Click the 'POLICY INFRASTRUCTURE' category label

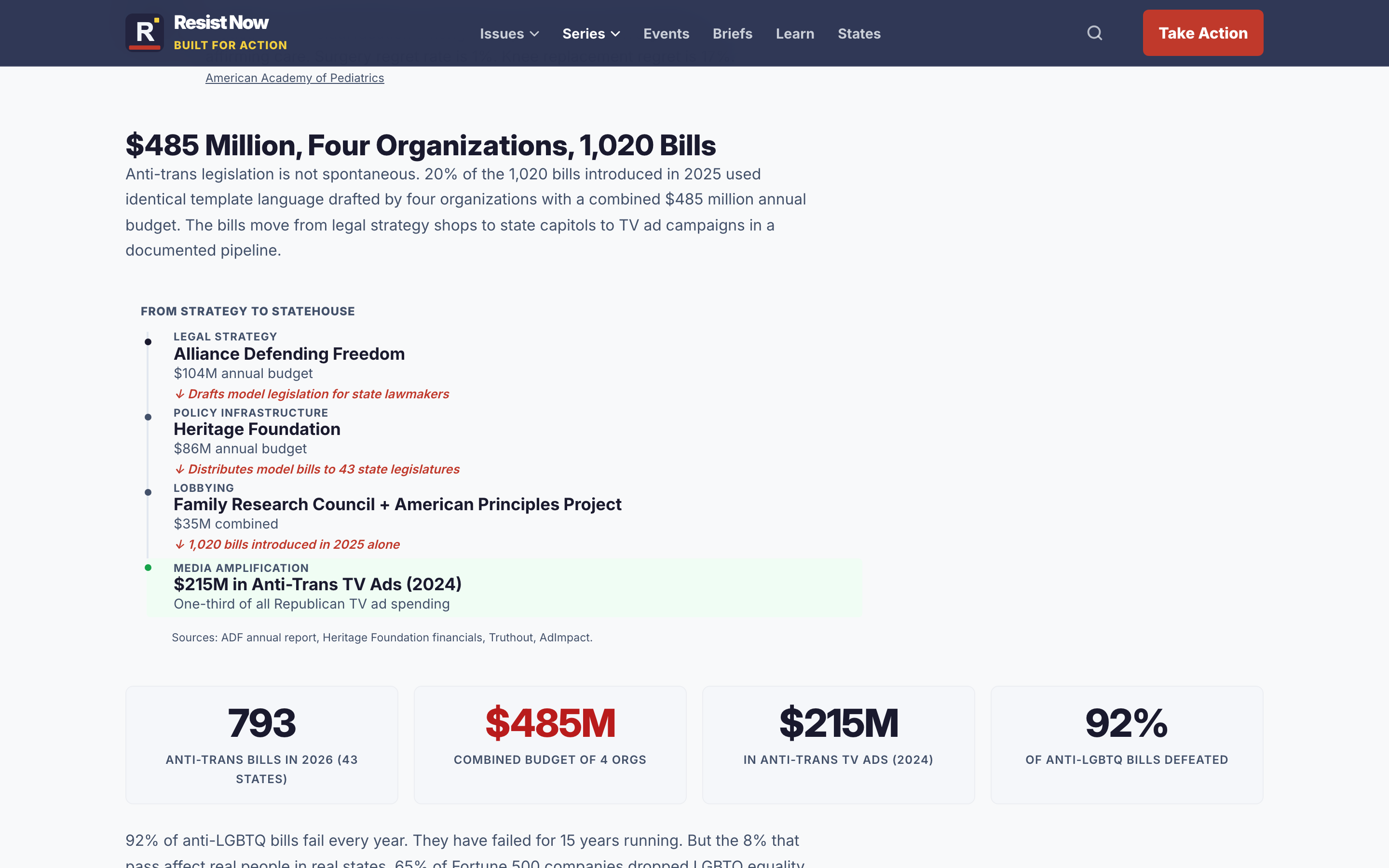coord(251,413)
